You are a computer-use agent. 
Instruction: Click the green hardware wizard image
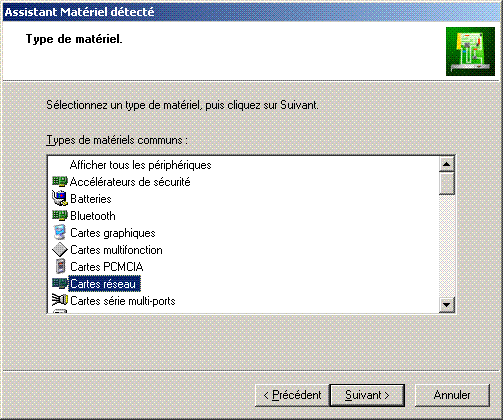coord(470,52)
